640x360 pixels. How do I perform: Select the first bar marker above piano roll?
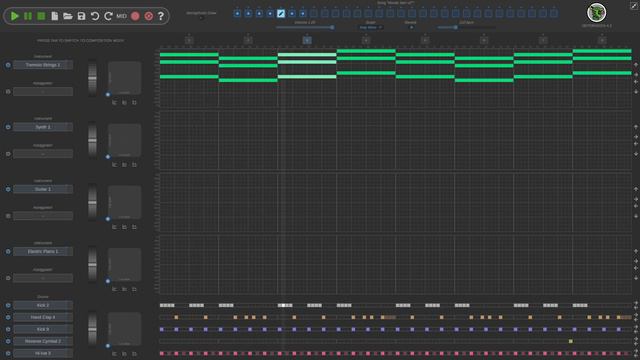pos(189,40)
